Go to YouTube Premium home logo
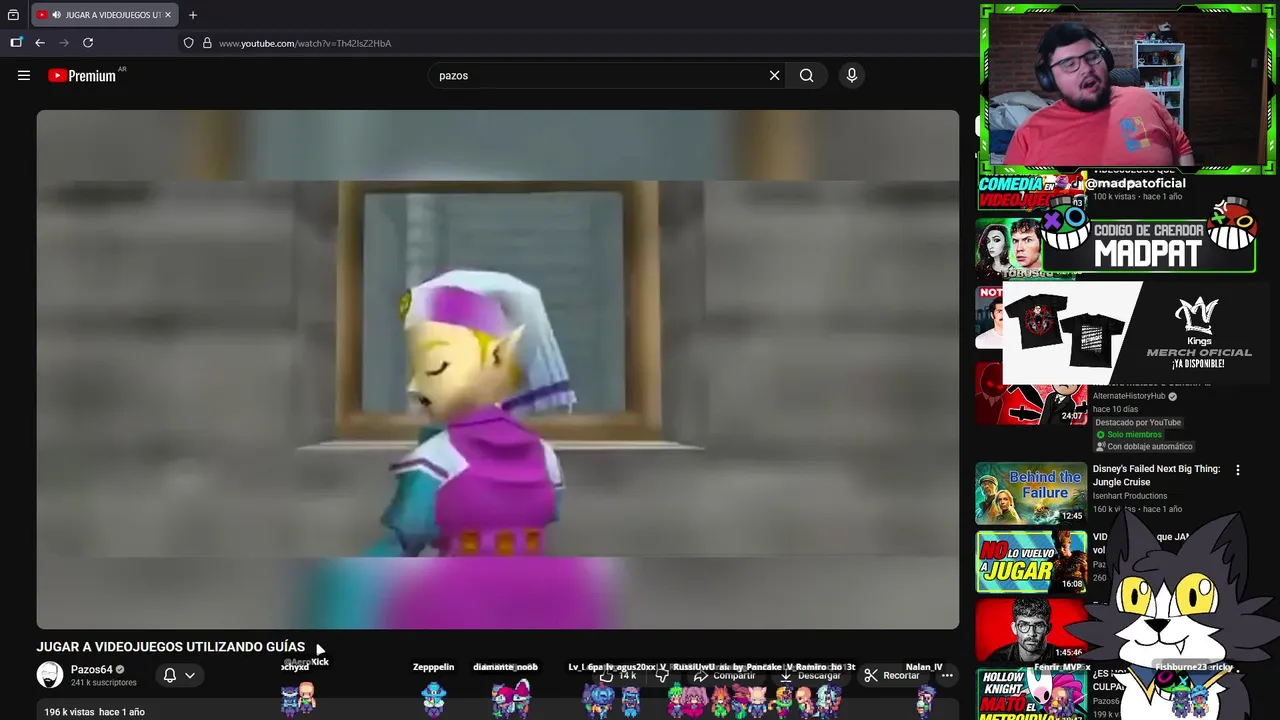The image size is (1280, 720). click(x=82, y=76)
